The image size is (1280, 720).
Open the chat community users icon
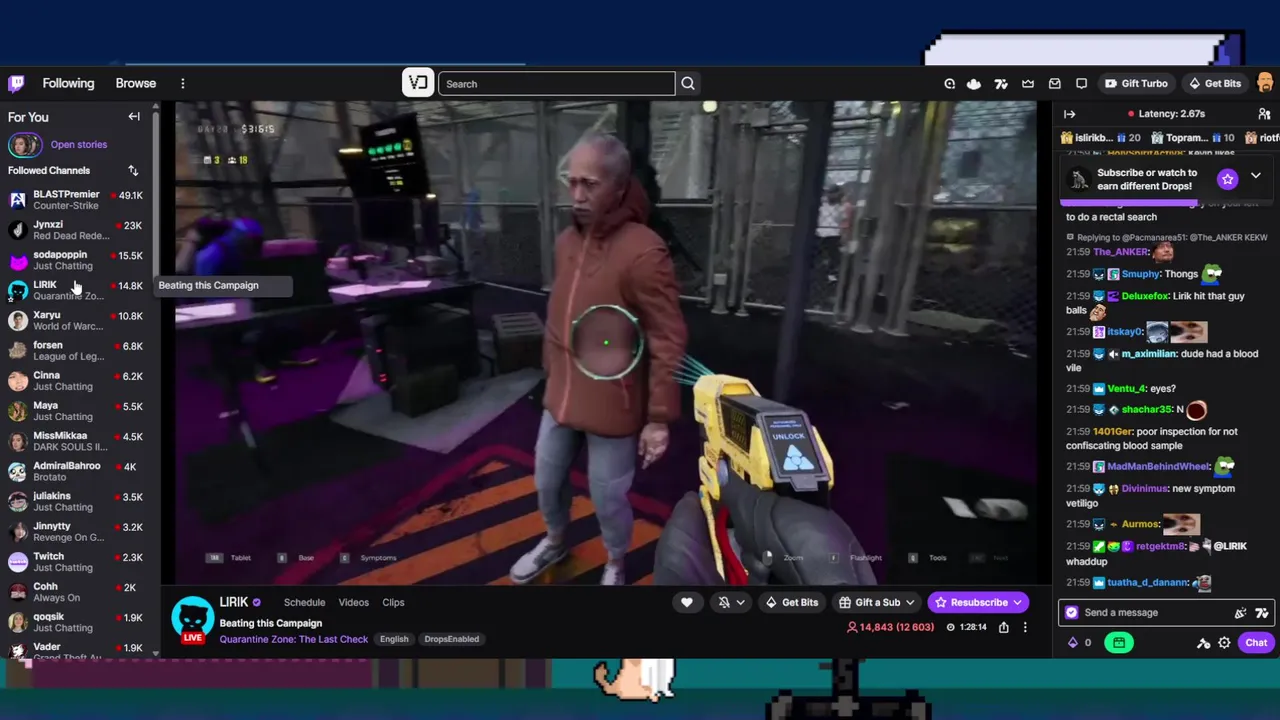[x=1264, y=114]
